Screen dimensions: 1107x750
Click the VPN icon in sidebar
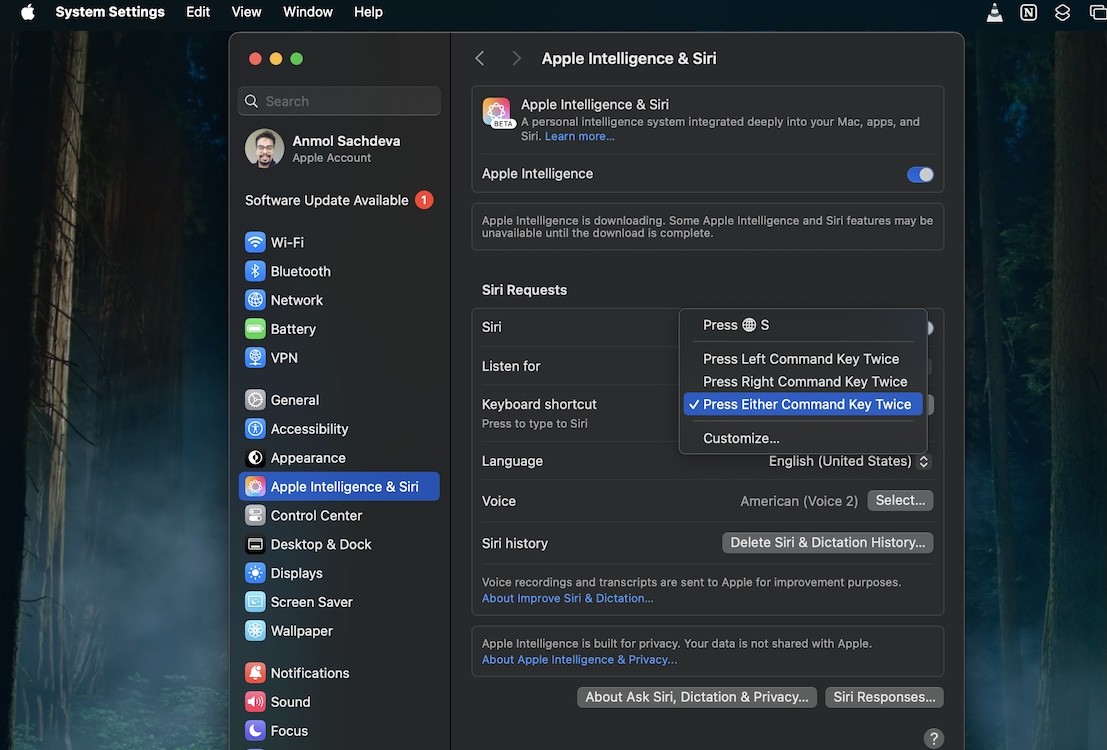pos(255,358)
